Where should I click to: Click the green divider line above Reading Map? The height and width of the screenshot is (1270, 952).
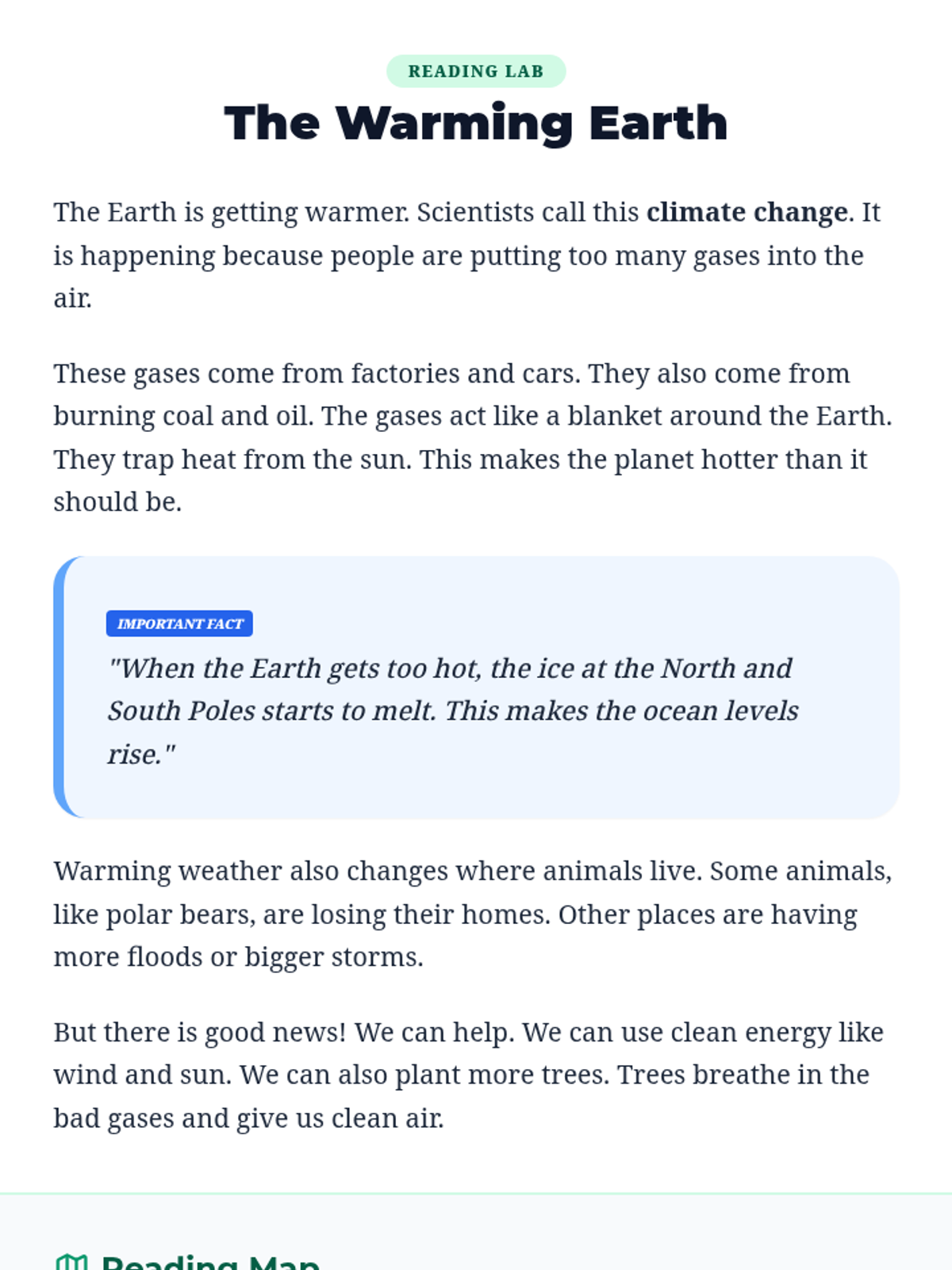pos(476,1193)
